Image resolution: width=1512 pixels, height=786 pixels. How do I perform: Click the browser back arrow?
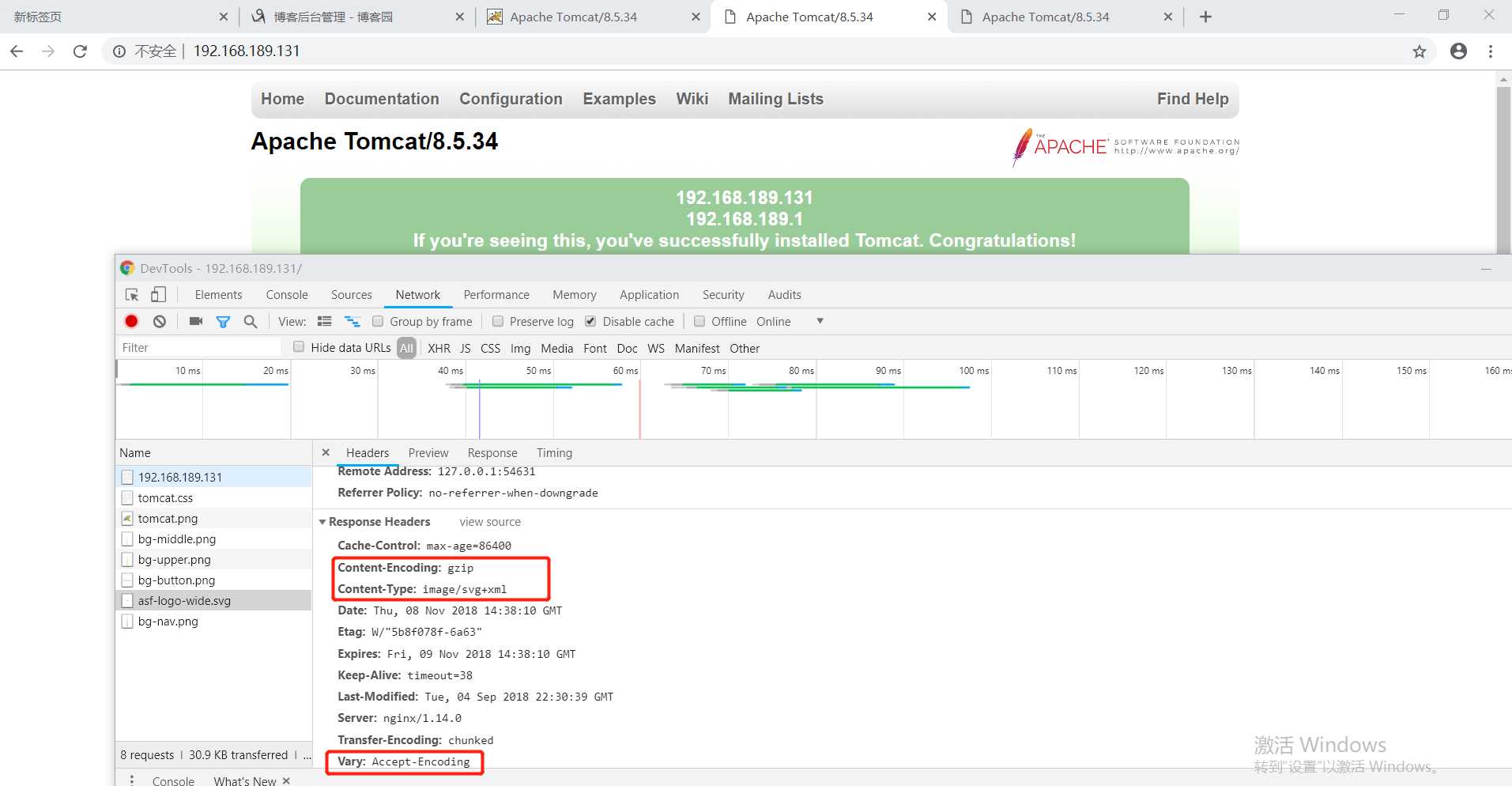click(x=17, y=51)
